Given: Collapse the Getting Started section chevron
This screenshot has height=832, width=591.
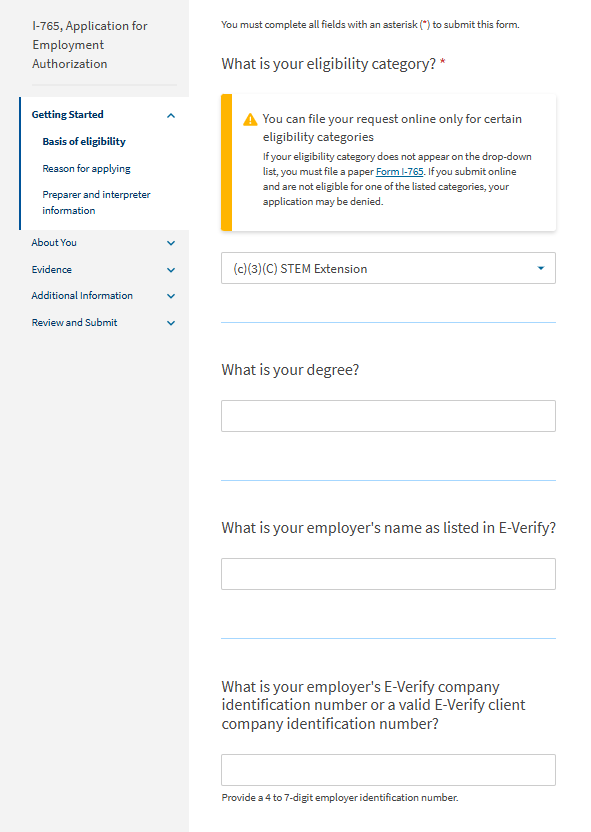Looking at the screenshot, I should tap(170, 114).
